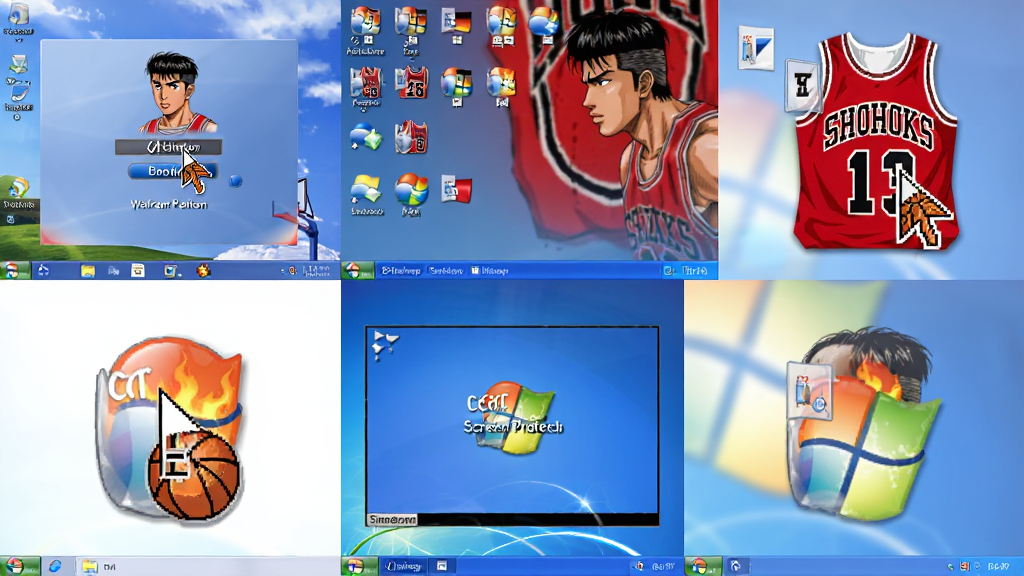Open the yellow folder in top-left taskbar
1024x576 pixels.
(x=88, y=271)
